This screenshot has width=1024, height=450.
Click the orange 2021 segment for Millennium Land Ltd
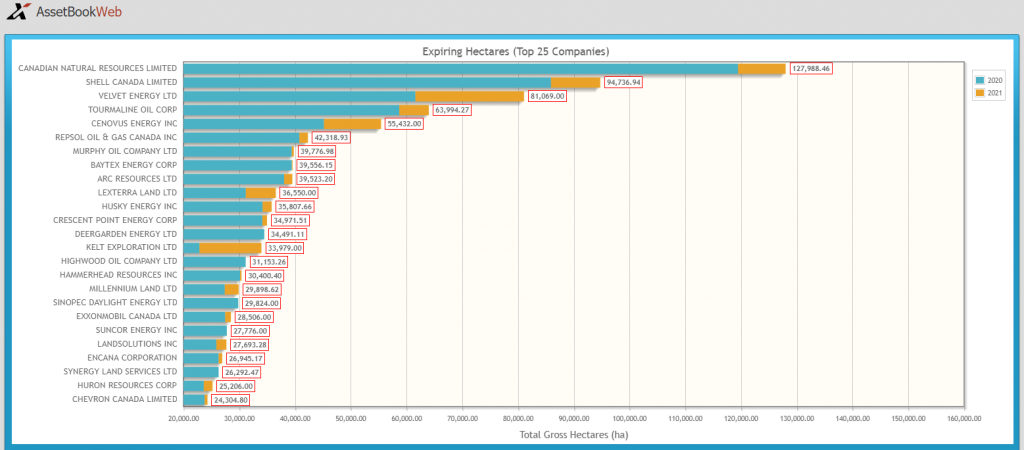coord(231,289)
